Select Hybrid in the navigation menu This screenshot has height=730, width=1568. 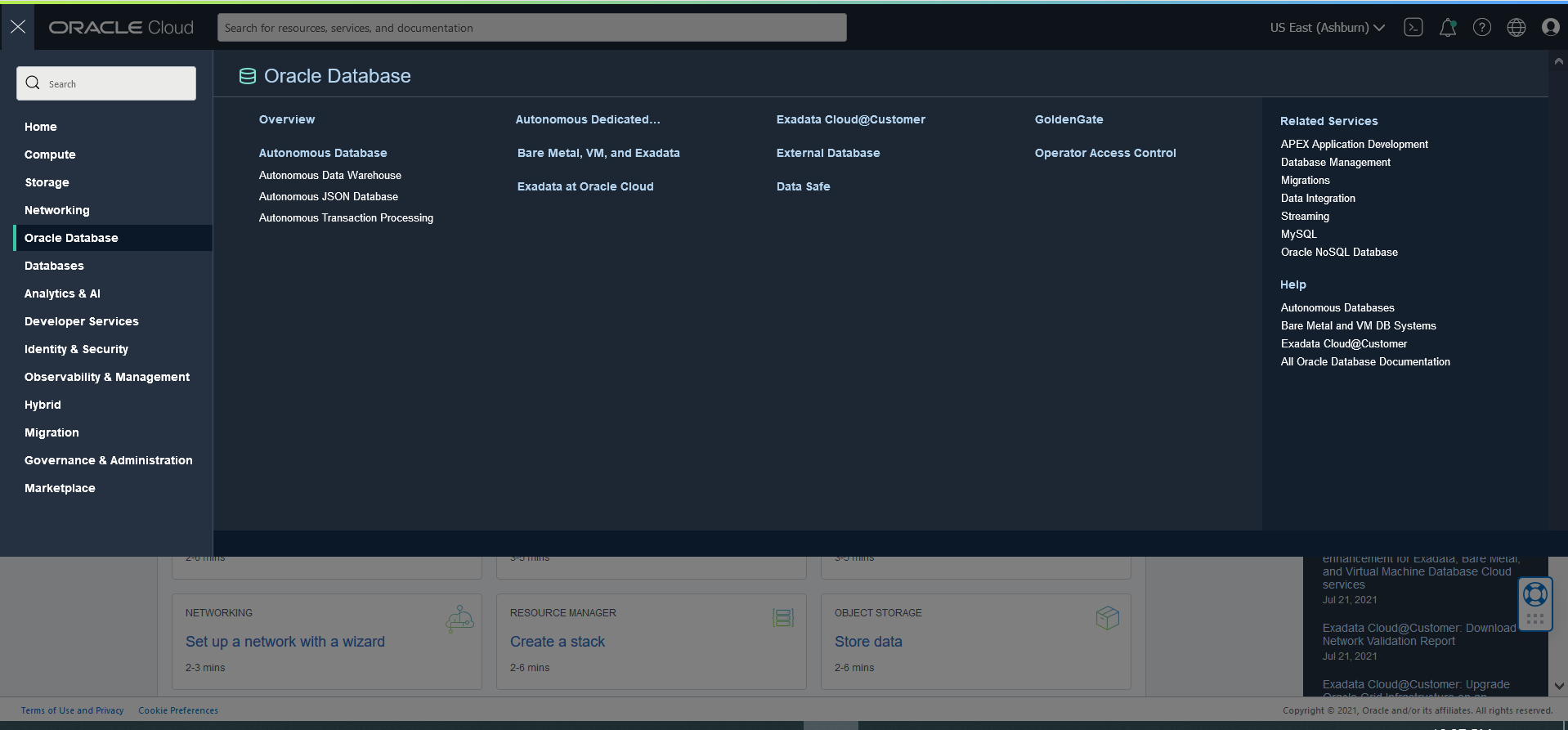[x=43, y=405]
